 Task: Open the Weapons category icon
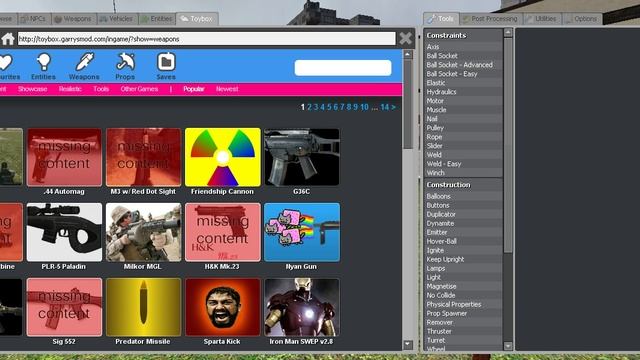point(84,66)
